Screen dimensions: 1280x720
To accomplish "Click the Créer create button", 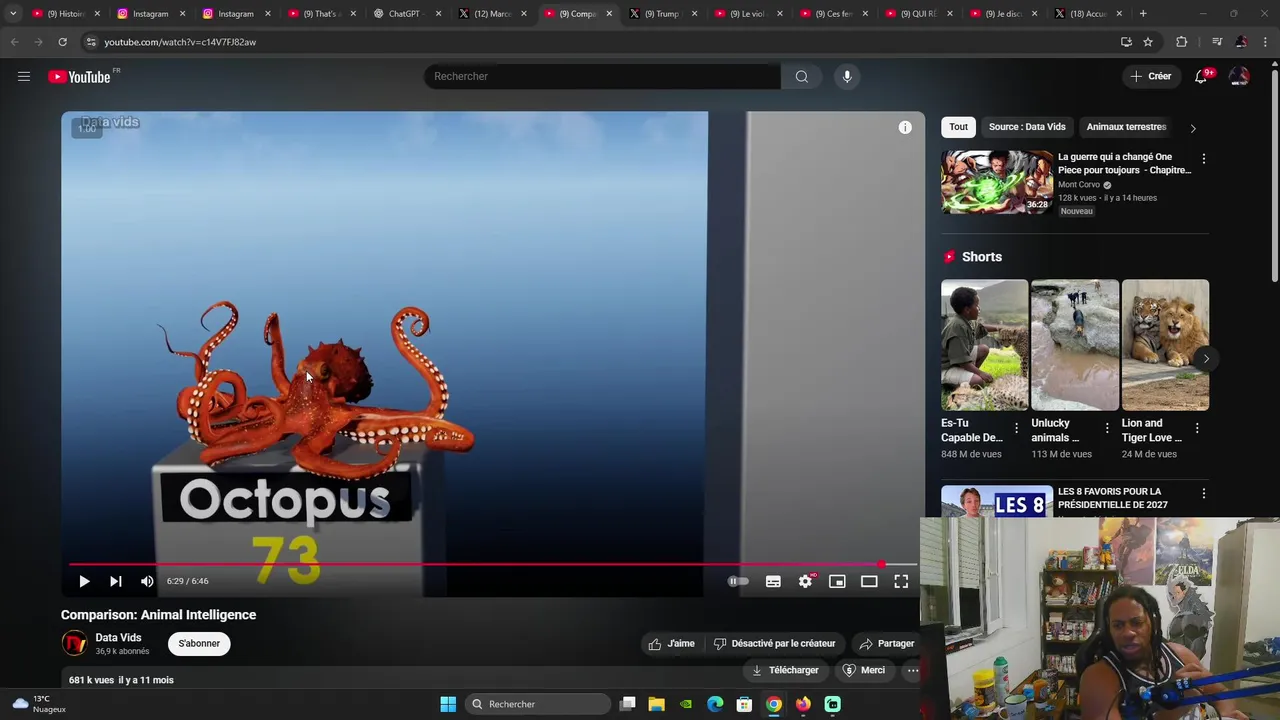I will pos(1150,76).
